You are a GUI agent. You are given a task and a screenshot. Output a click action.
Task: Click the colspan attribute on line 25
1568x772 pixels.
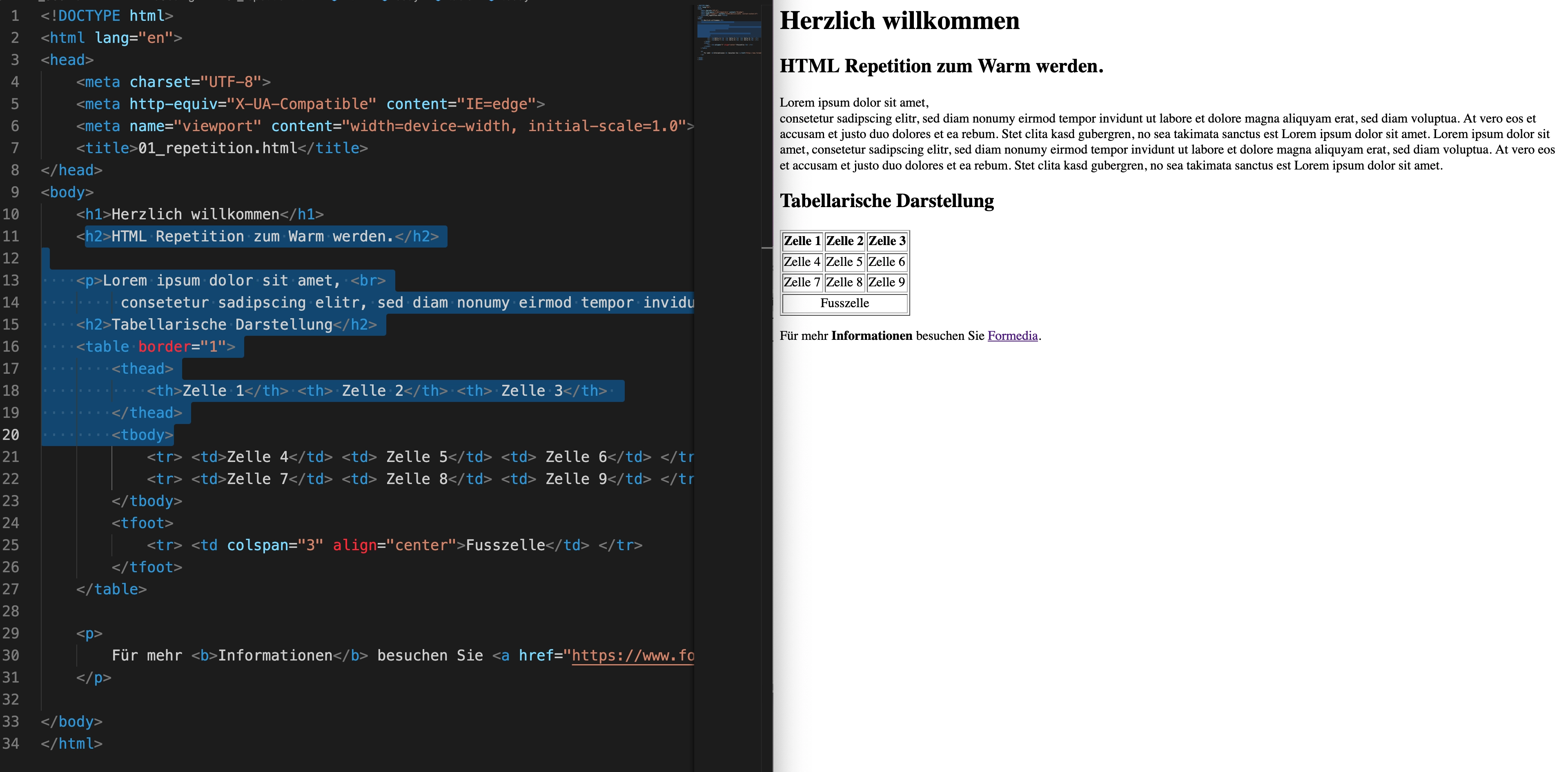click(x=258, y=545)
